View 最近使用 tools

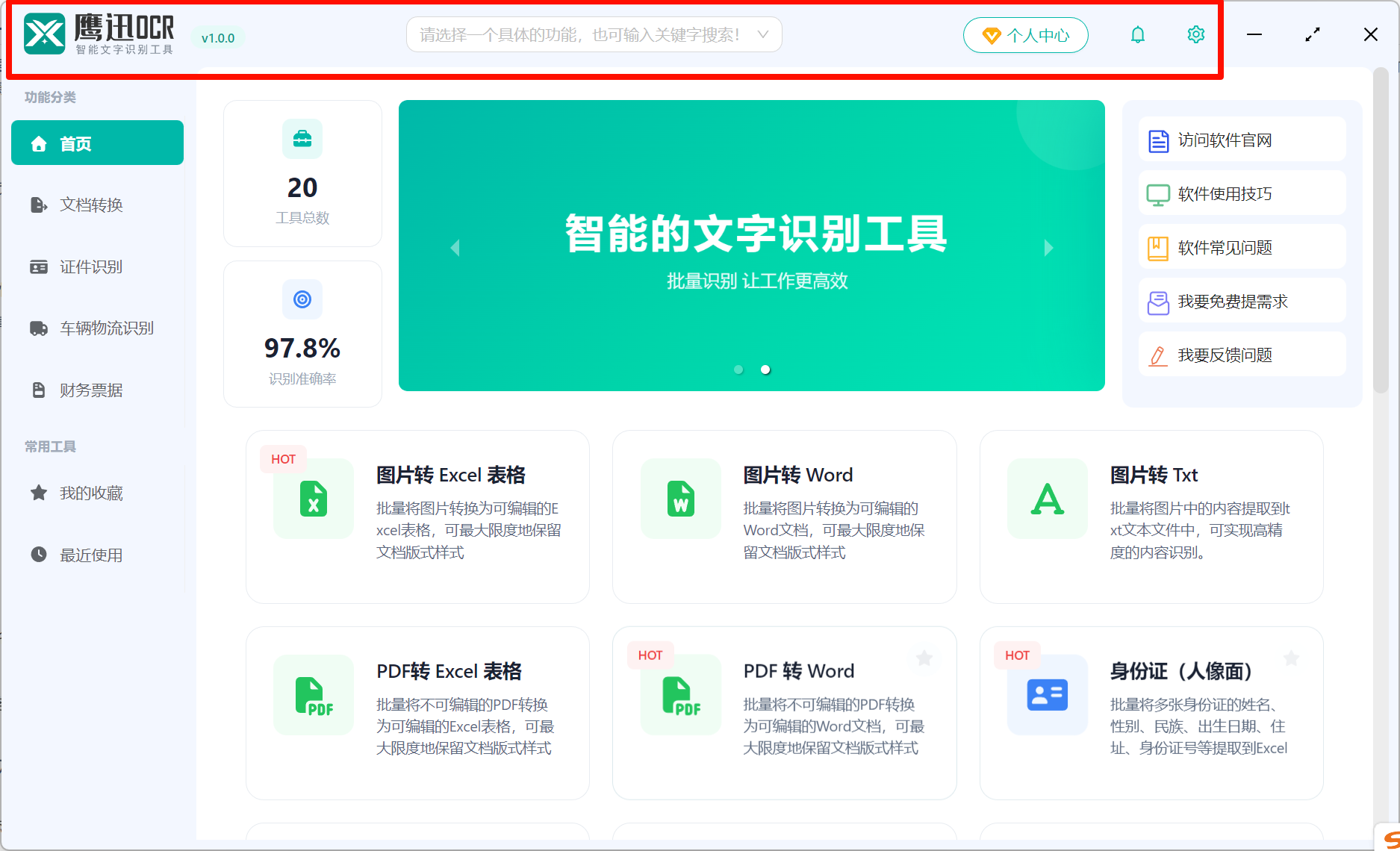pos(91,555)
